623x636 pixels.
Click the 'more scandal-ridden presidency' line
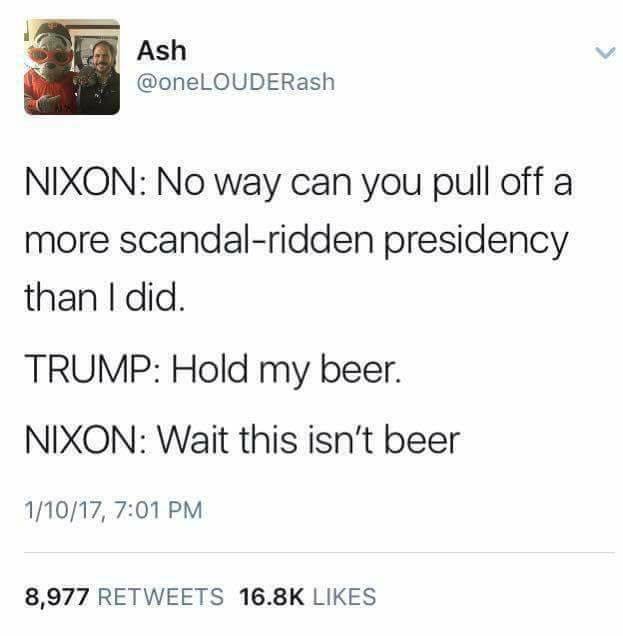[296, 241]
